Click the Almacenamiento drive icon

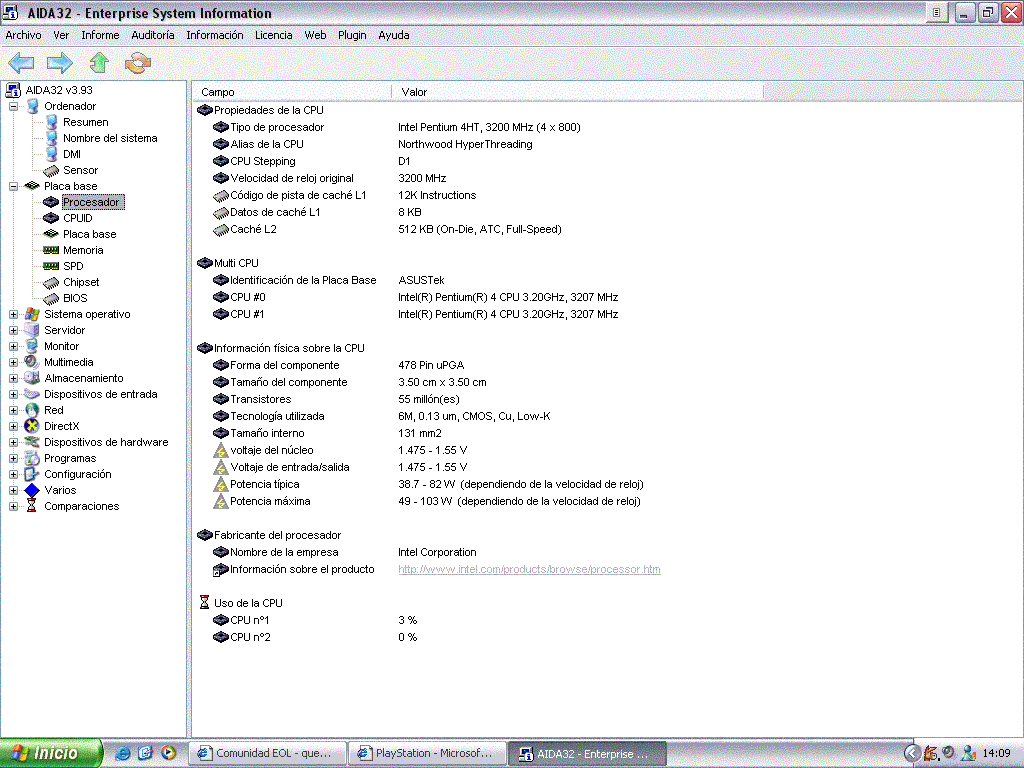coord(32,378)
